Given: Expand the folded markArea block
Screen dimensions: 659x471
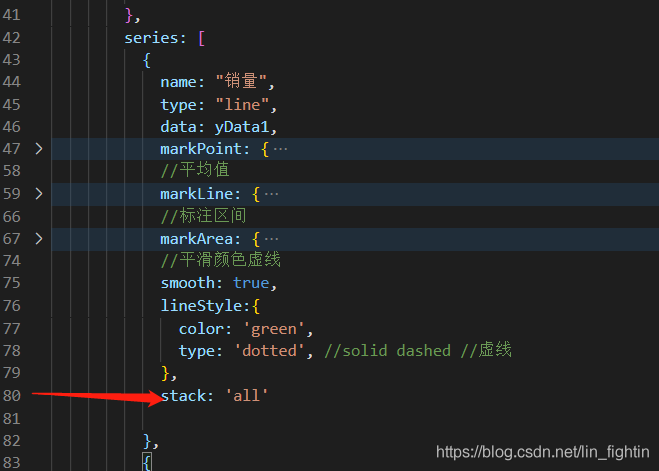Looking at the screenshot, I should (39, 239).
